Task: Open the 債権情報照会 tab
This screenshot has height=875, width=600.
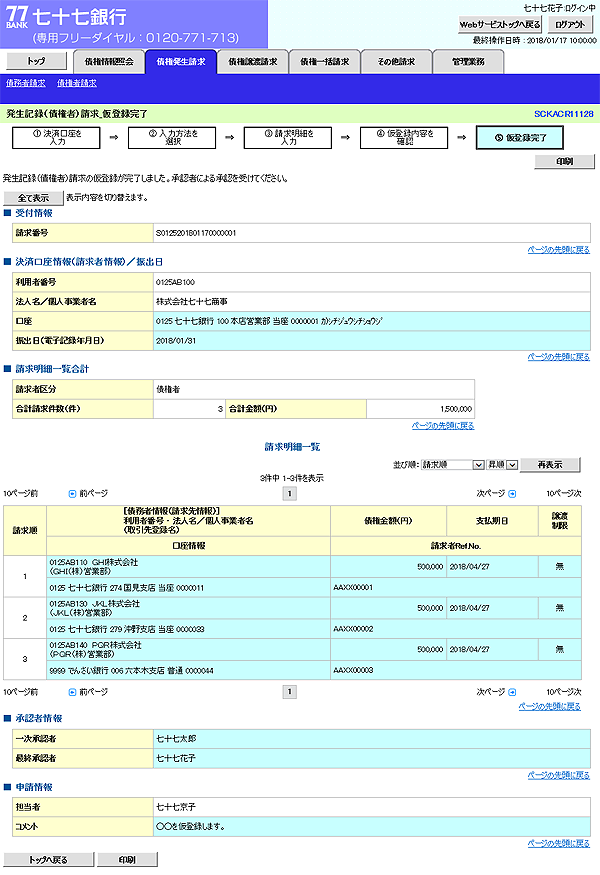Action: click(109, 61)
